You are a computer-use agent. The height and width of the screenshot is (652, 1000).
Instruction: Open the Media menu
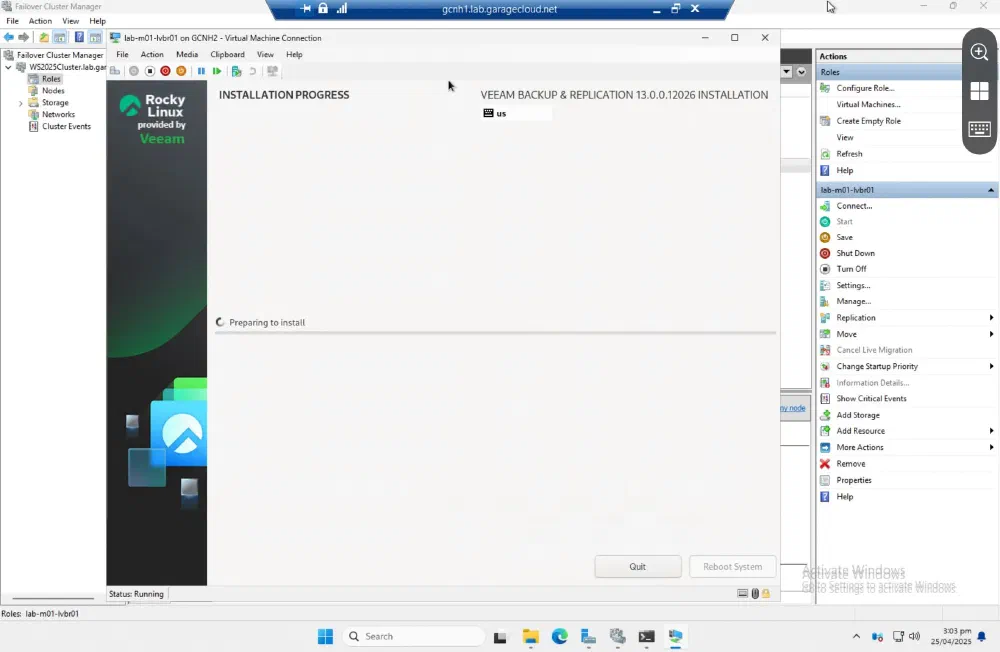[187, 54]
